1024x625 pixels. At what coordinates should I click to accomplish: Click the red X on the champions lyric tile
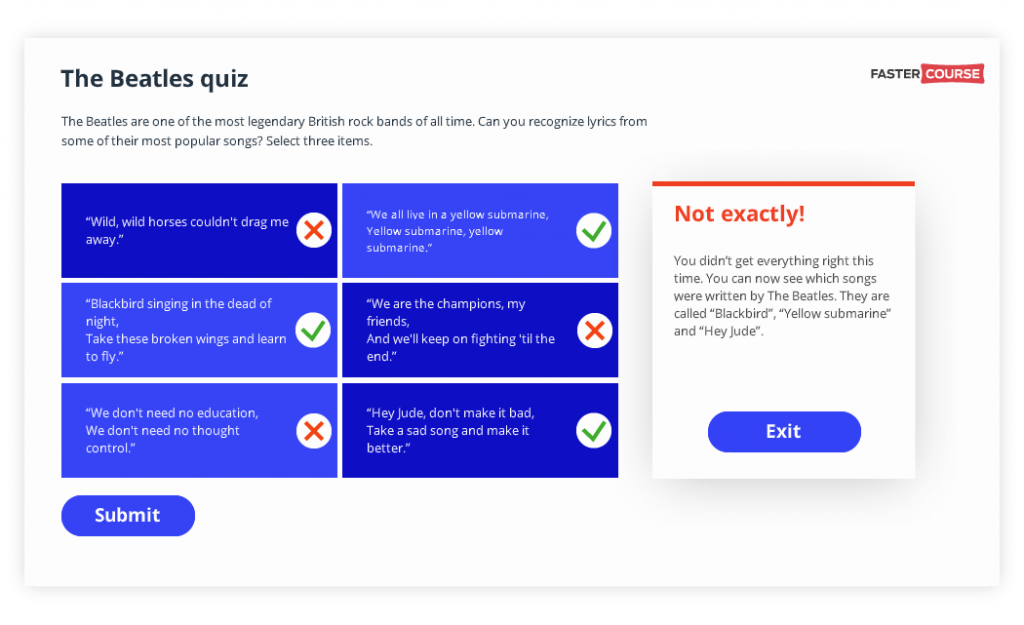coord(594,330)
